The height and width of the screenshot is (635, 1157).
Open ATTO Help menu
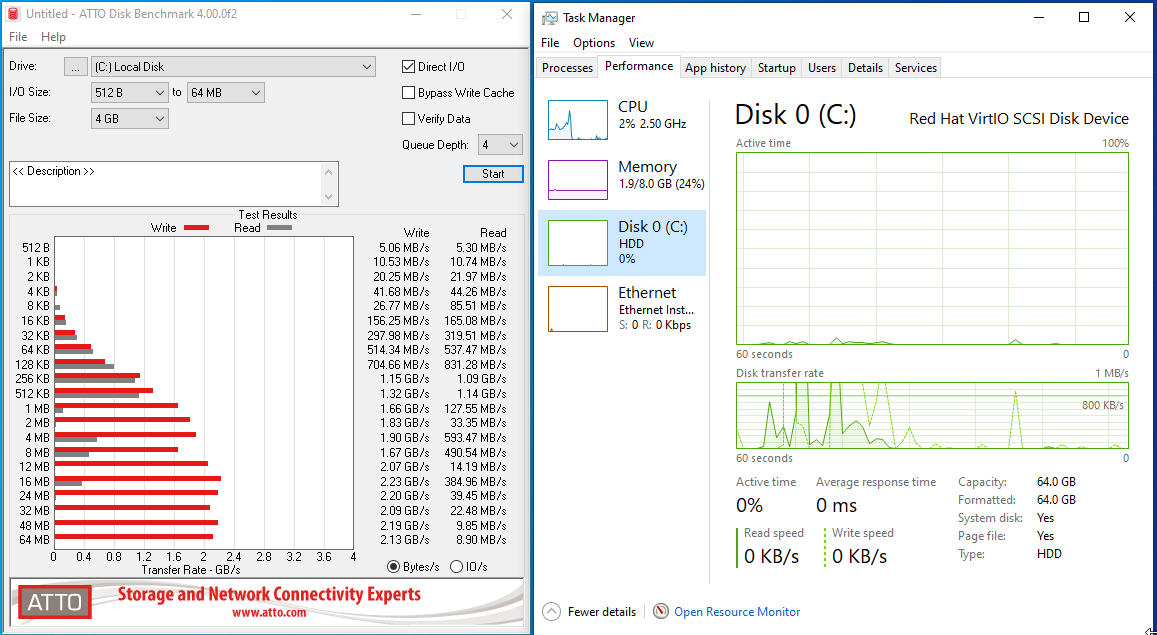(53, 37)
